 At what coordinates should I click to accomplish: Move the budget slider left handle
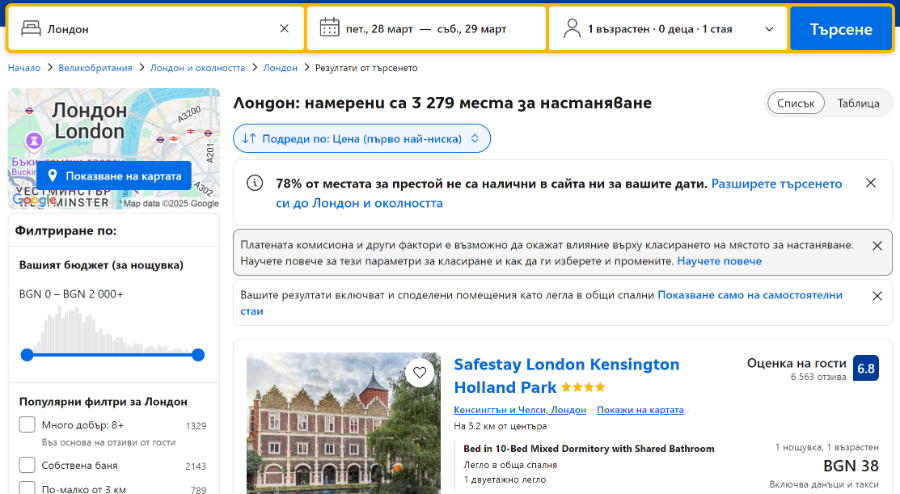click(x=27, y=355)
